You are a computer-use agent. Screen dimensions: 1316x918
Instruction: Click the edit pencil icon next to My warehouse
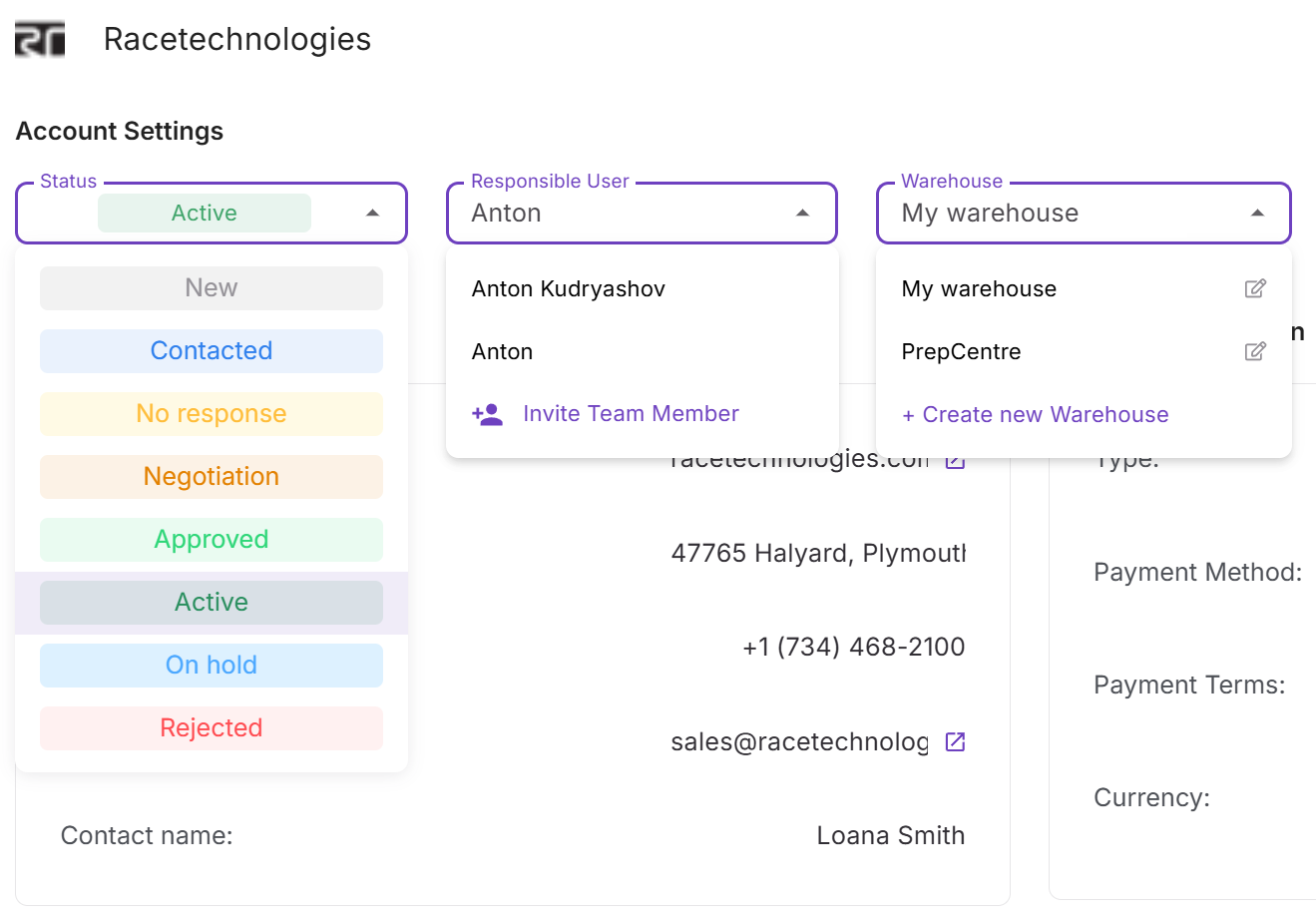[1256, 288]
